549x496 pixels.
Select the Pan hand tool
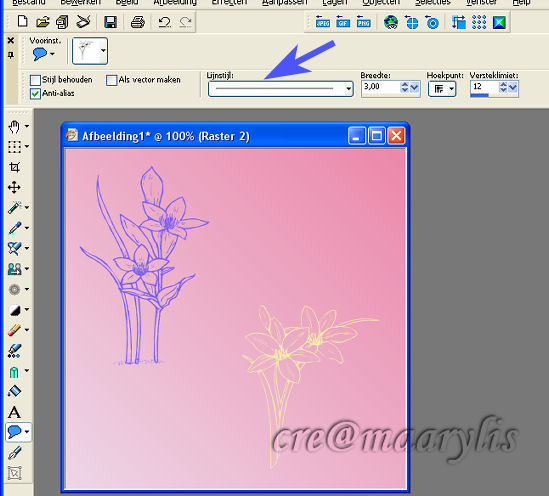(x=14, y=127)
